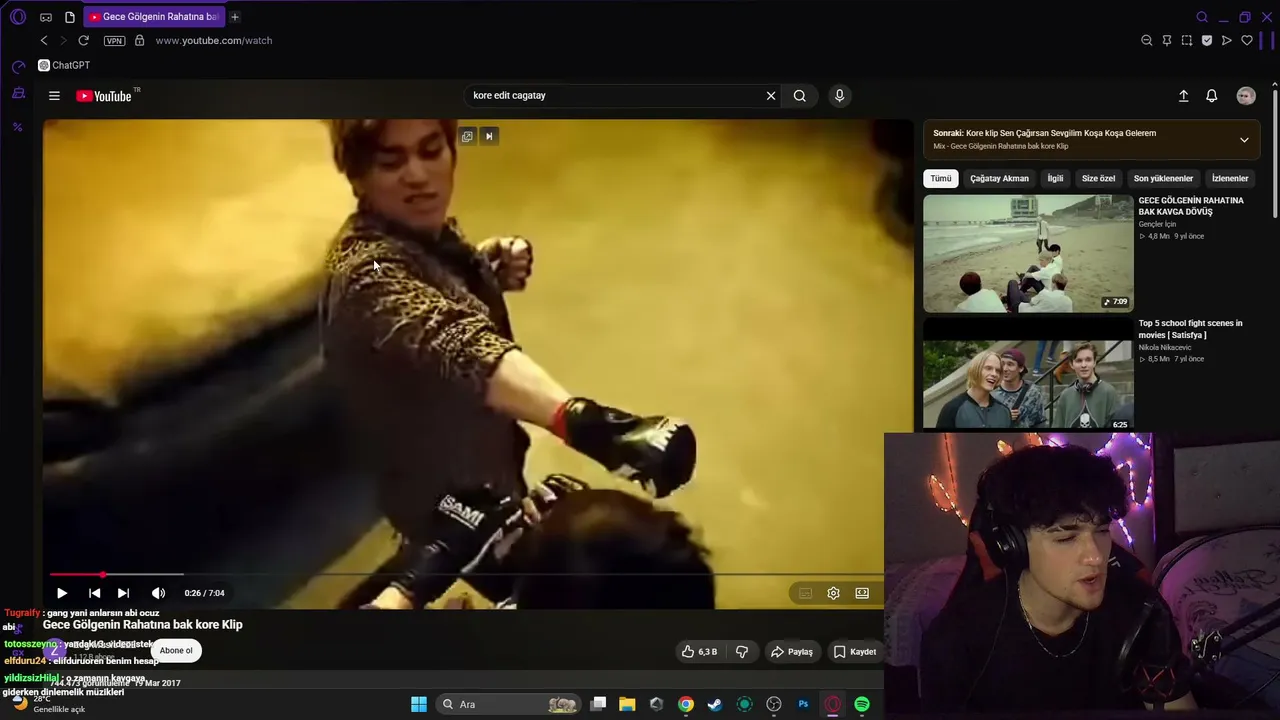The height and width of the screenshot is (720, 1280).
Task: Open GECE GÖLGENİN RAHATINA BAK KAVGA thumbnail
Action: [1028, 254]
